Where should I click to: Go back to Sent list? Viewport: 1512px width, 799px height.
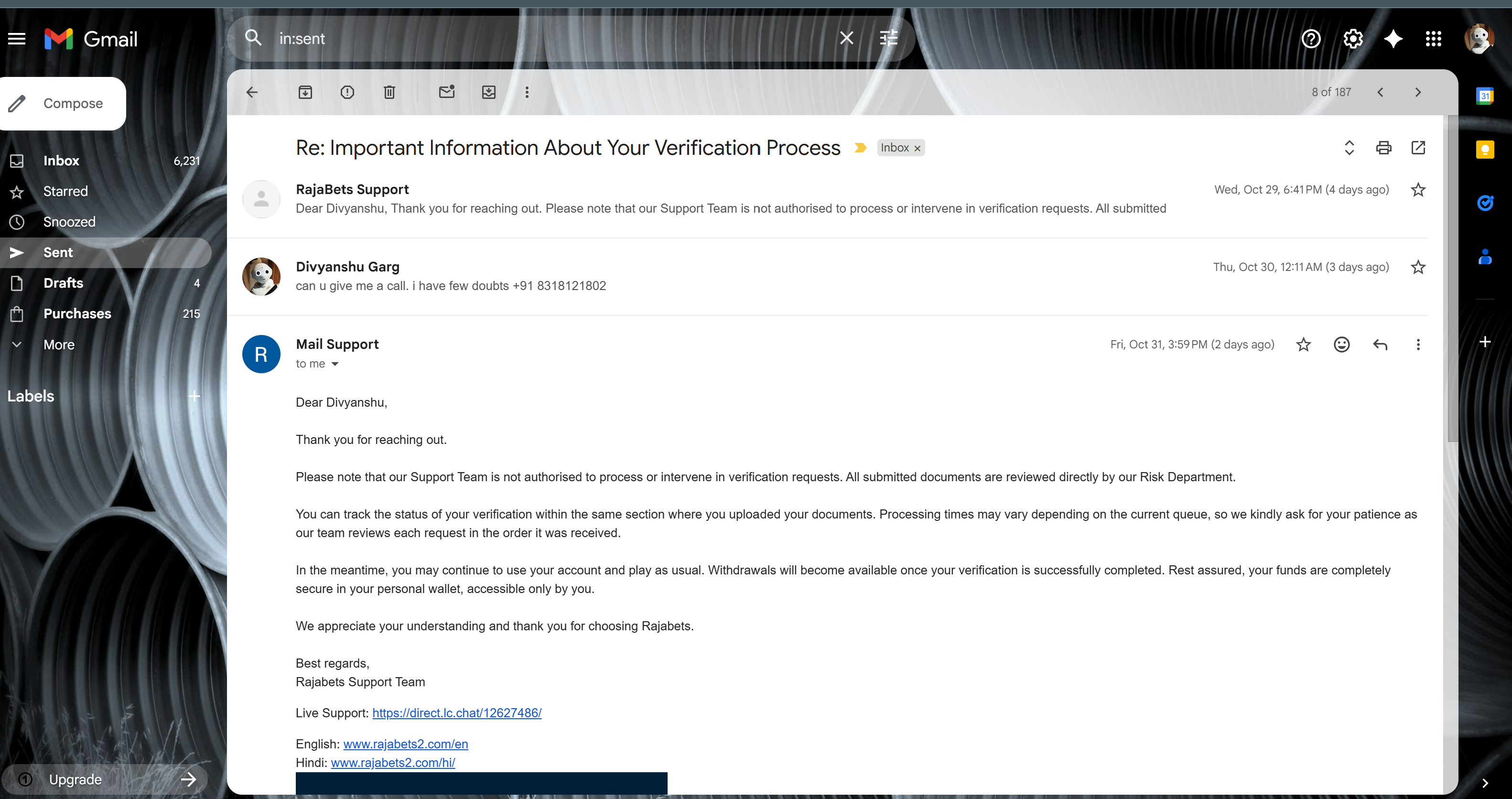click(x=252, y=92)
